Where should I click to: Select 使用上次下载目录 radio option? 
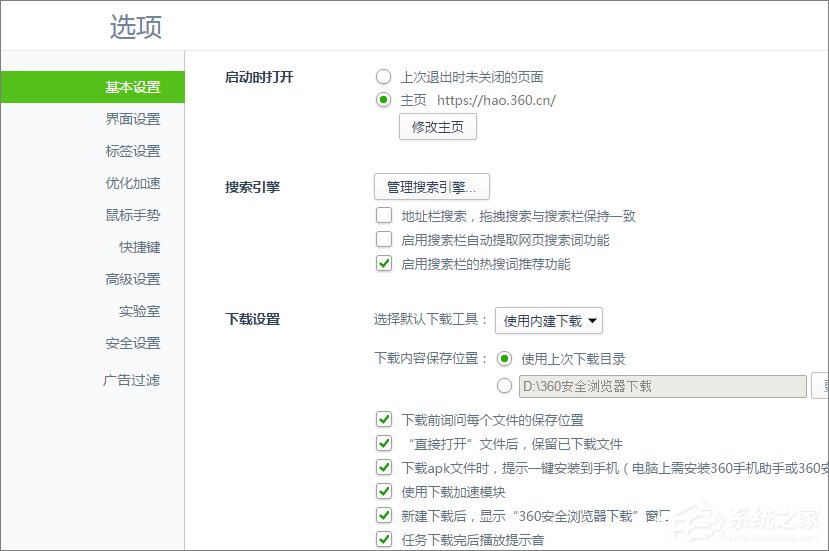coord(505,359)
